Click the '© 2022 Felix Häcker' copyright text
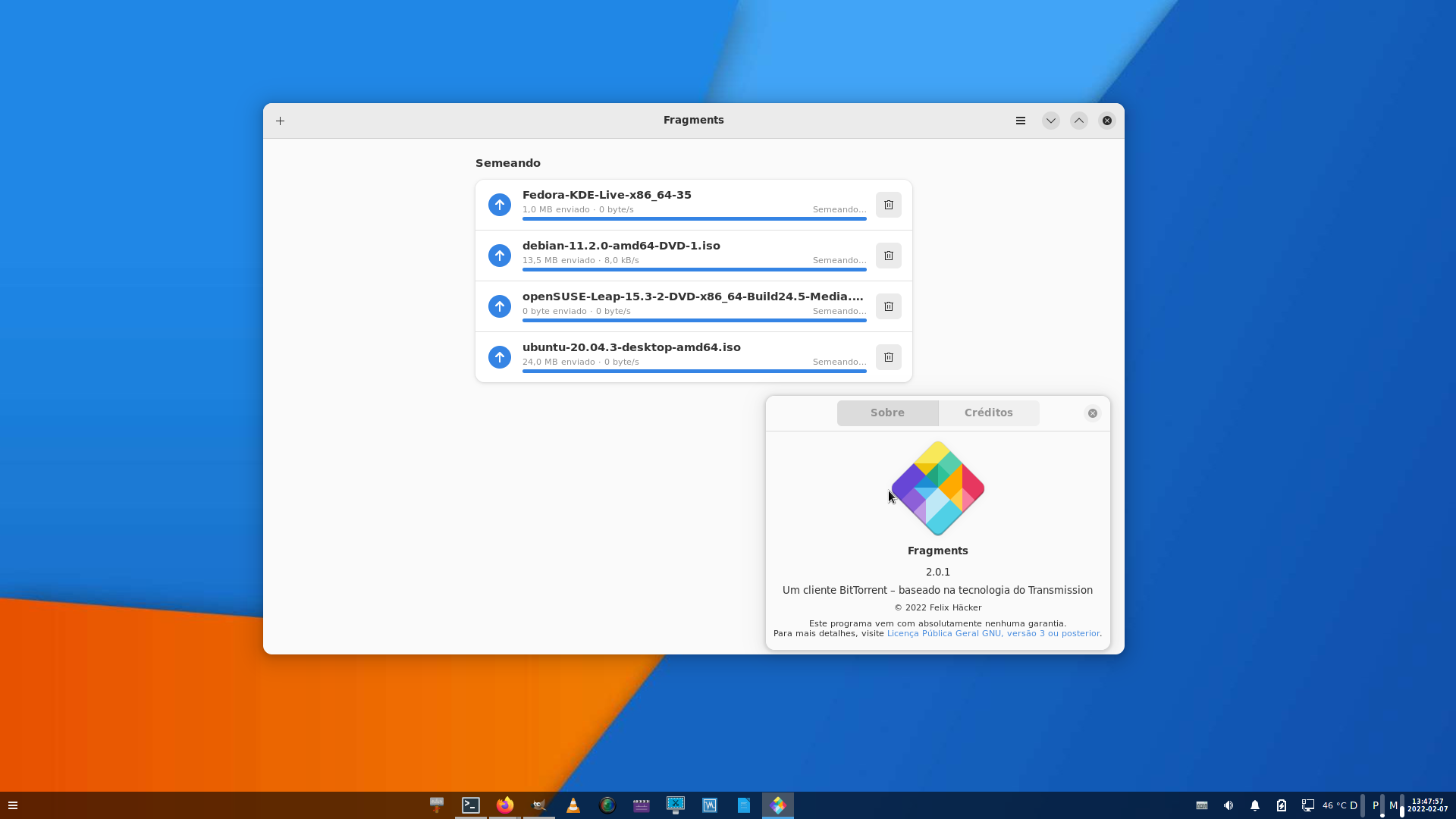The height and width of the screenshot is (819, 1456). coord(938,607)
